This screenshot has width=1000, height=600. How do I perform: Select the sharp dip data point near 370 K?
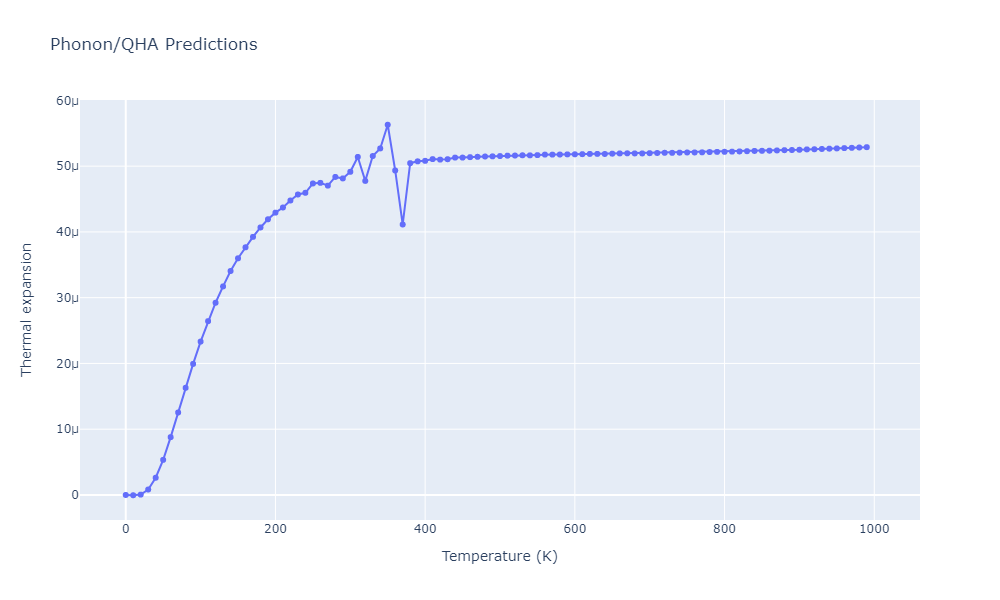(x=402, y=224)
